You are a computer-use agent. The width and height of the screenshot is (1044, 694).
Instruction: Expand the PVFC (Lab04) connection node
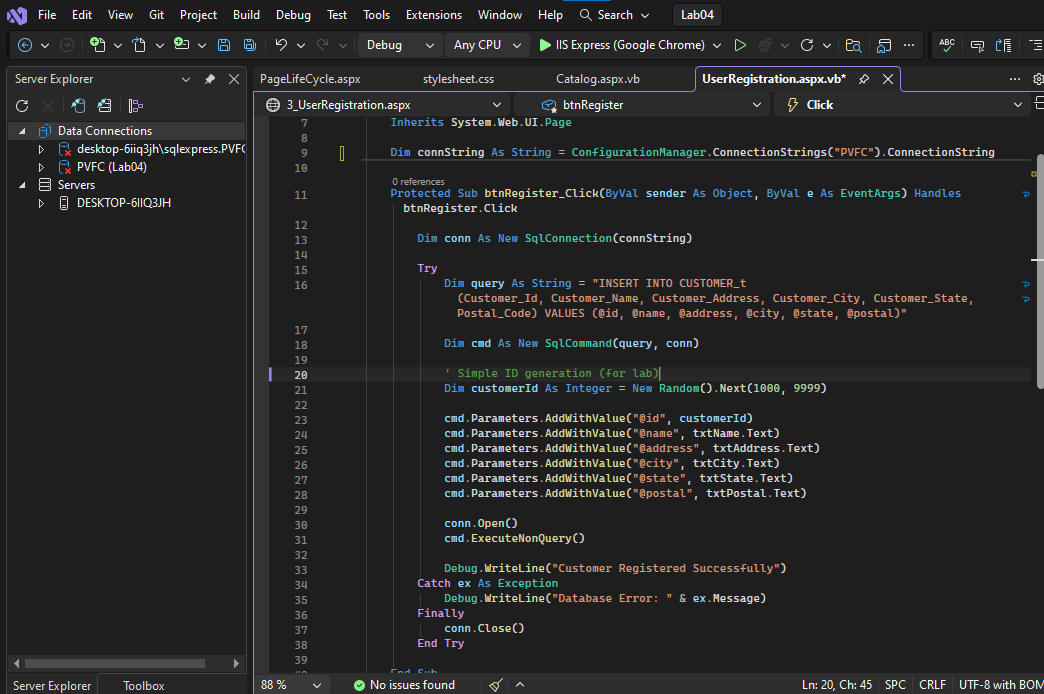coord(41,167)
